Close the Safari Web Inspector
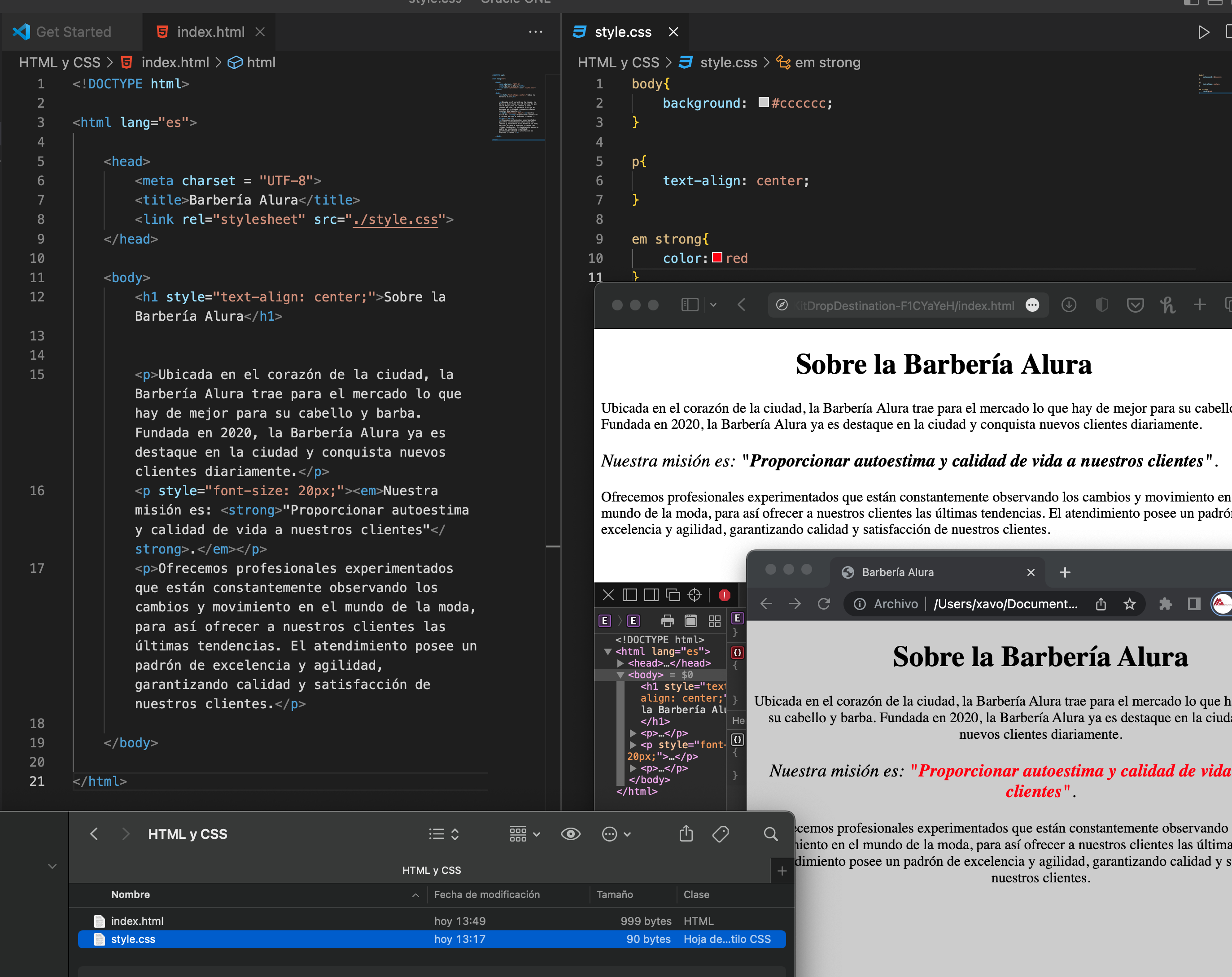 coord(608,595)
